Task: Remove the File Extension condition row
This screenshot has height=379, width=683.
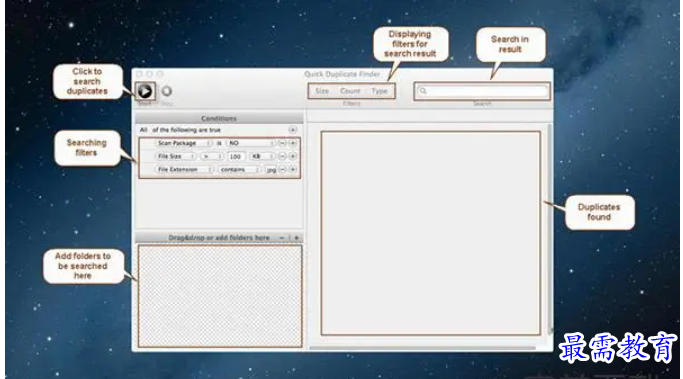Action: coord(282,169)
